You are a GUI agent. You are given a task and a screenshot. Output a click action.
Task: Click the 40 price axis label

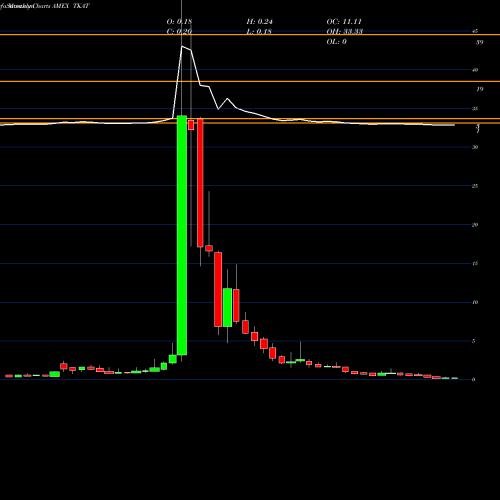(x=475, y=70)
